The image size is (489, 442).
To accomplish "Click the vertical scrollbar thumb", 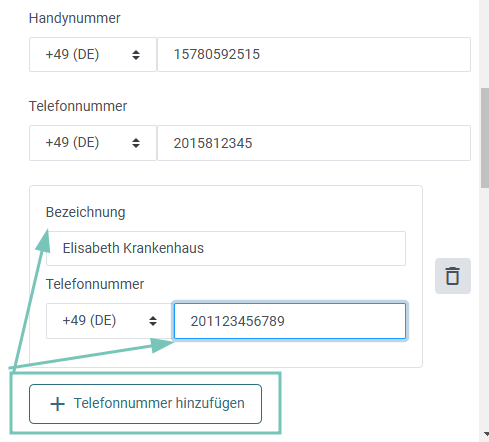I will click(x=485, y=138).
